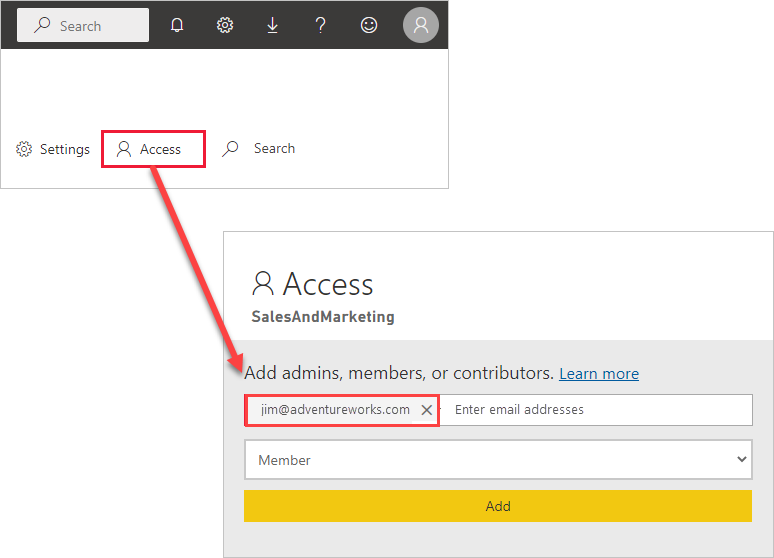774x558 pixels.
Task: Open the settings gear in top bar
Action: [x=225, y=26]
